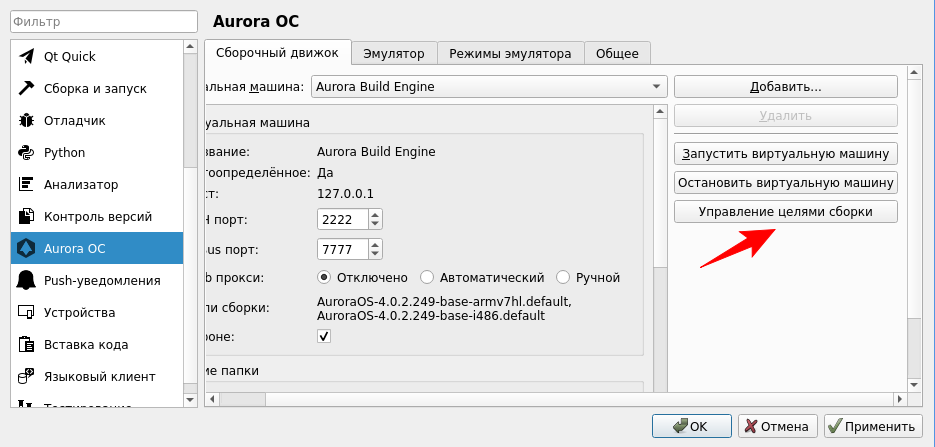
Task: Choose Автоматический proxy radio option
Action: pyautogui.click(x=427, y=277)
